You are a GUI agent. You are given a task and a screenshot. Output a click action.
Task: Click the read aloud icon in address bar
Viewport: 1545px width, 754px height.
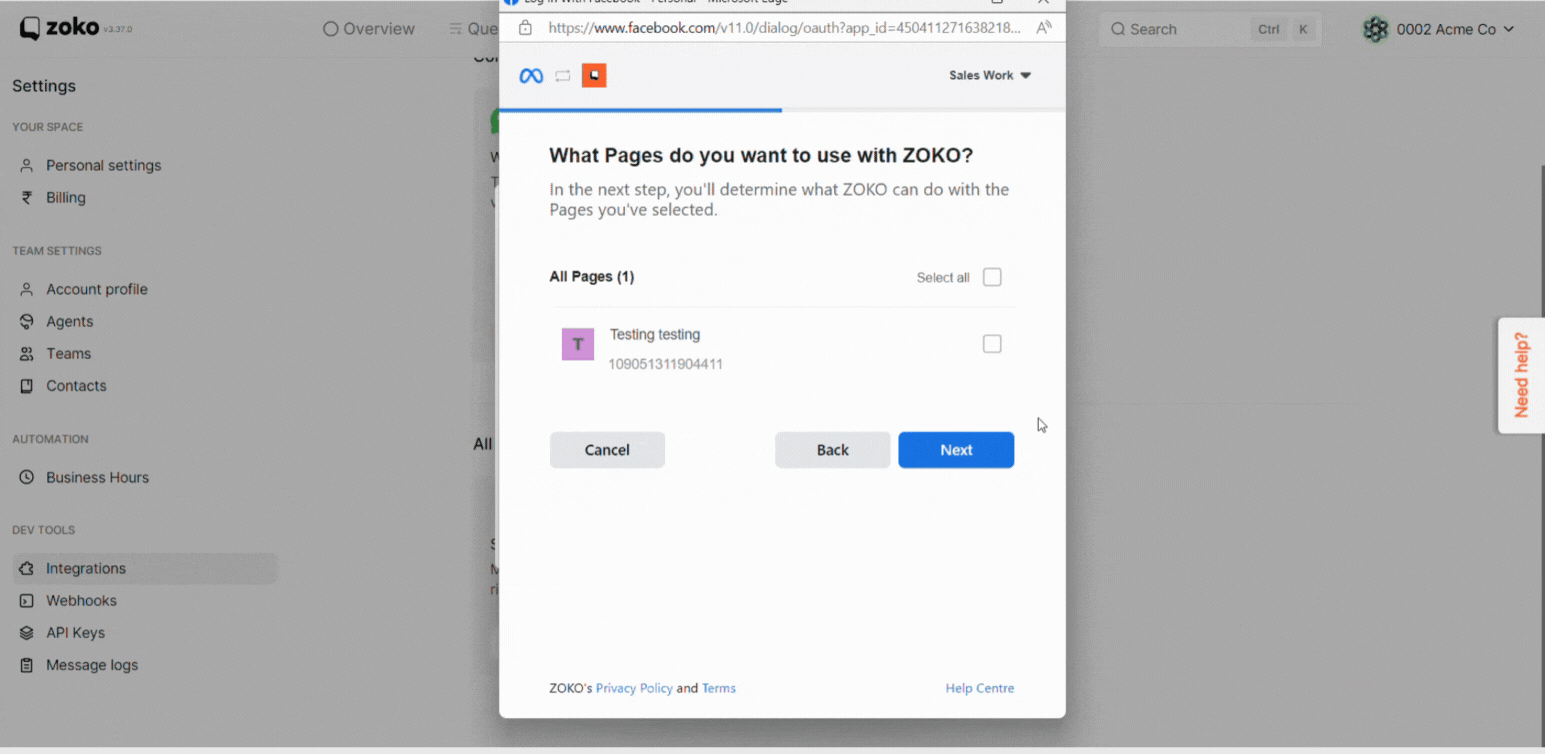tap(1043, 28)
